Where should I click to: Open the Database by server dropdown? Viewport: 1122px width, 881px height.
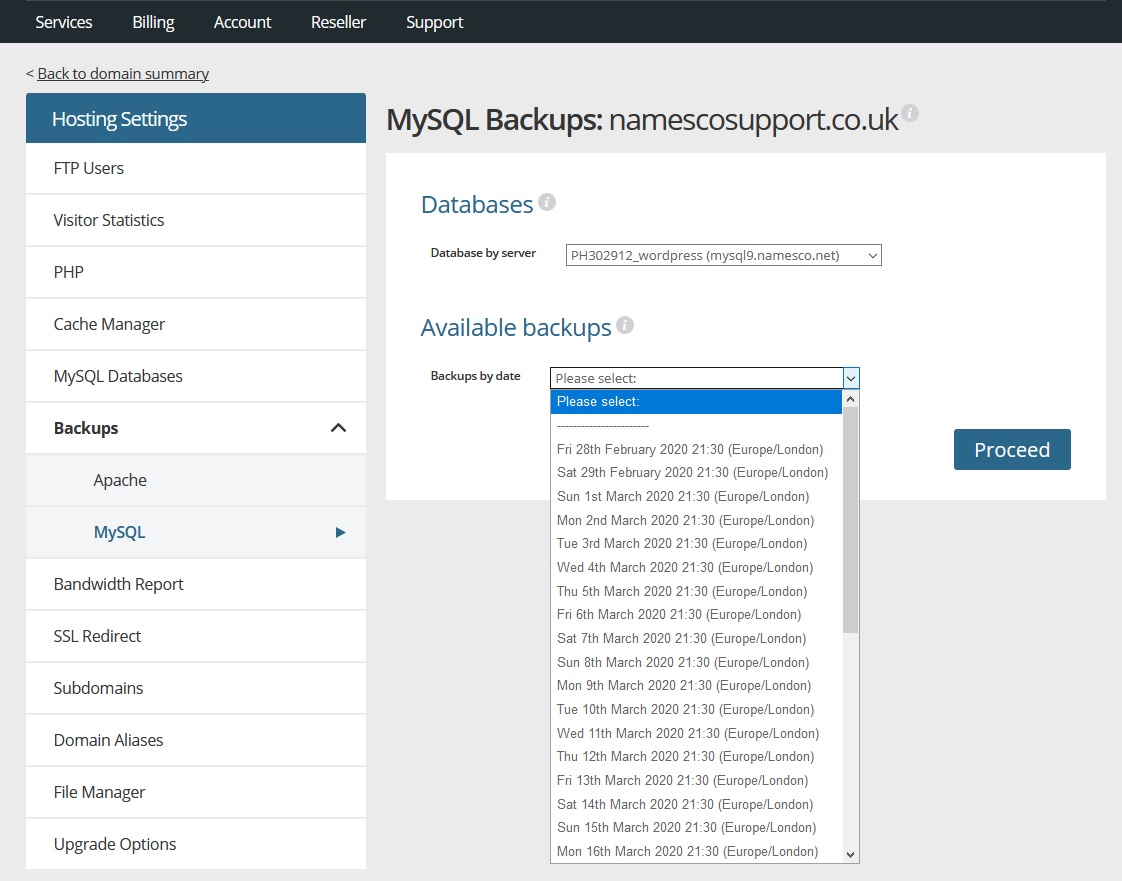[x=723, y=255]
